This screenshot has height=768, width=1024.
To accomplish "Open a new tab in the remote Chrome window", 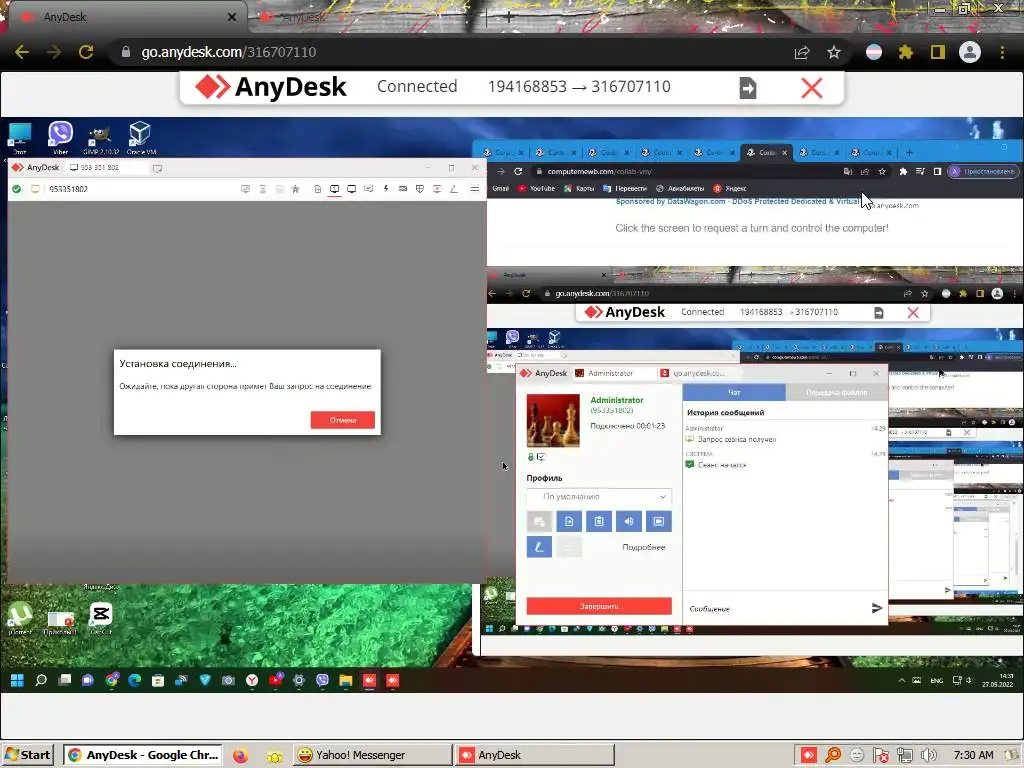I will [909, 152].
